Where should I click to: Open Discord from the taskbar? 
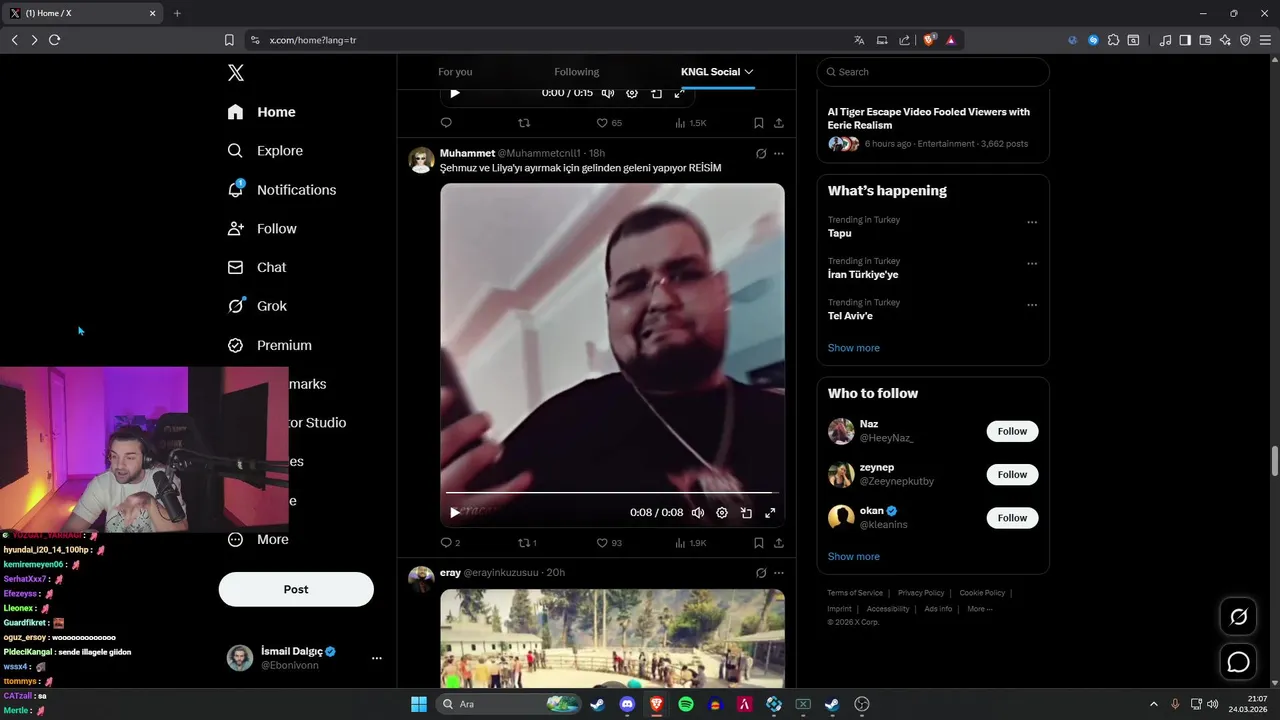point(627,704)
